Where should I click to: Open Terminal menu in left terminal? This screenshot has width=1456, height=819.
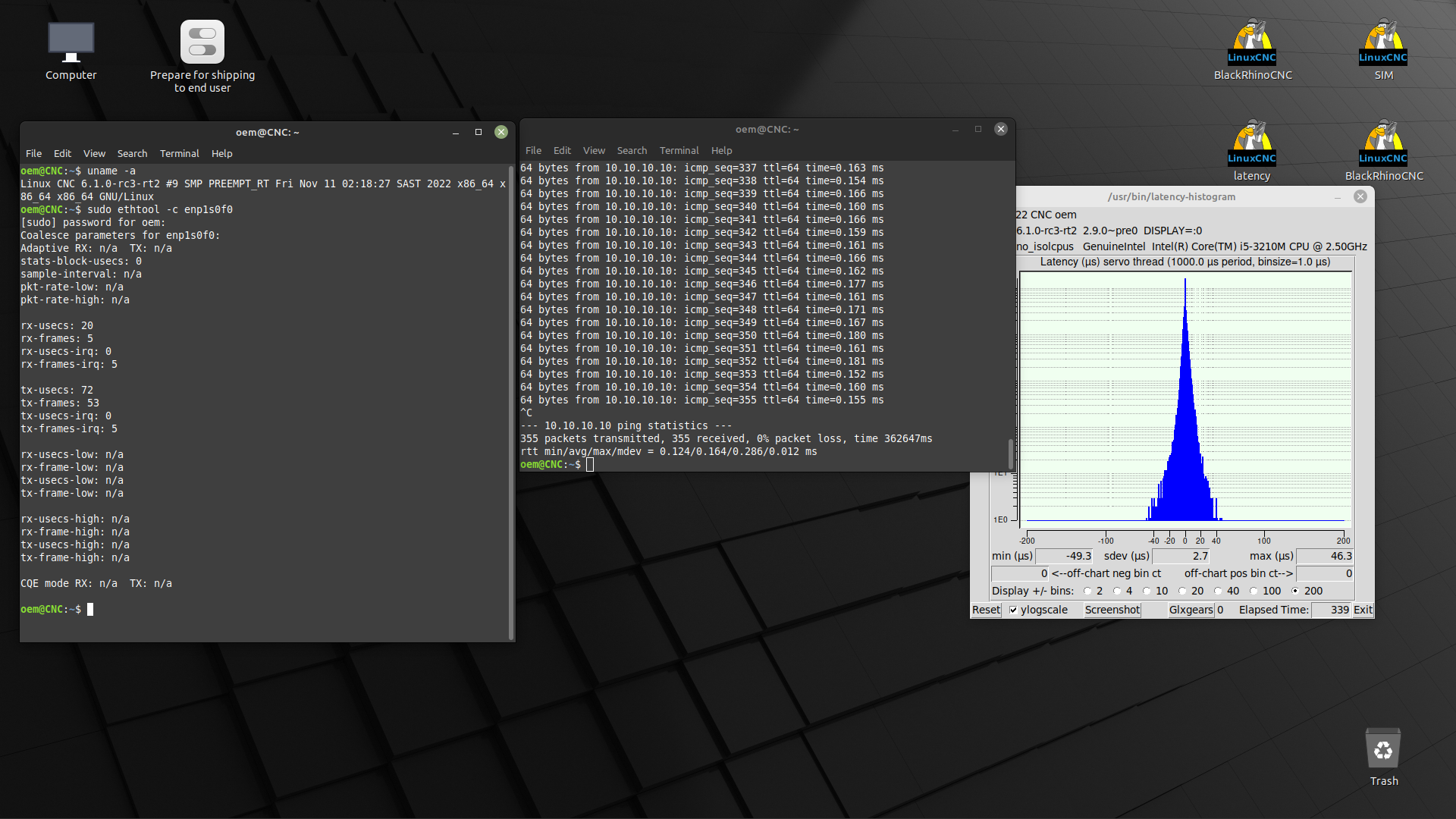click(x=180, y=153)
